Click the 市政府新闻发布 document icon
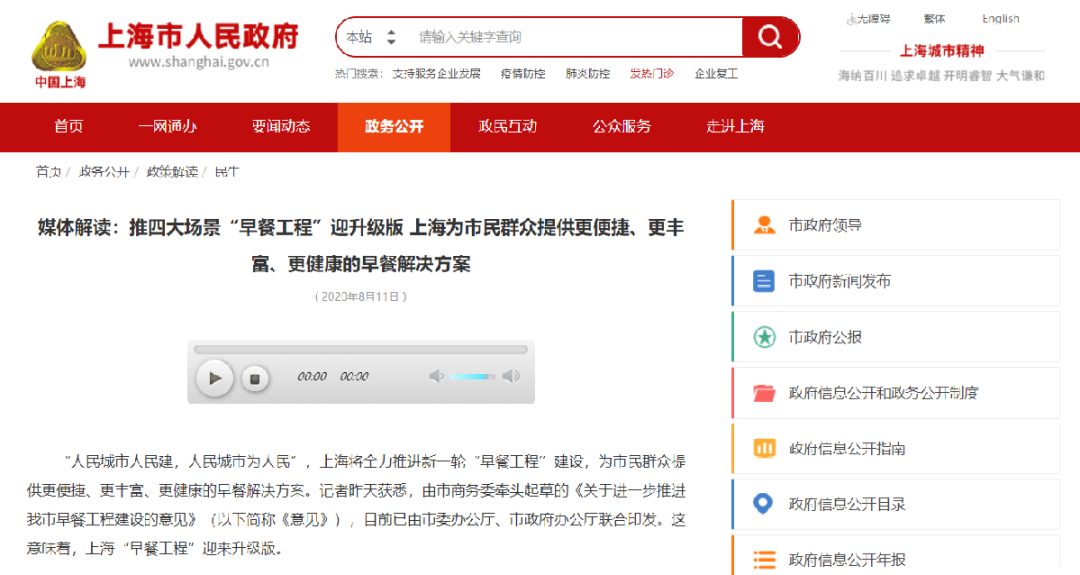This screenshot has height=575, width=1080. tap(765, 281)
